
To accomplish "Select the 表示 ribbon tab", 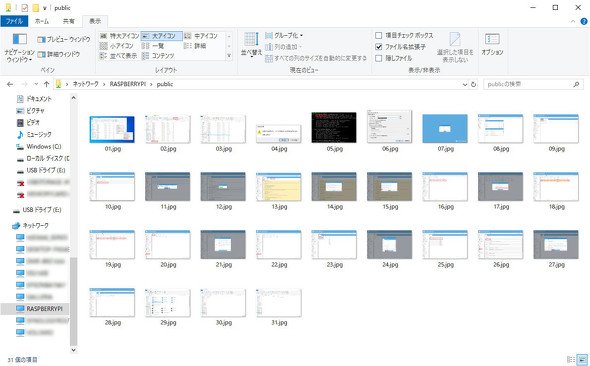I will (x=95, y=21).
